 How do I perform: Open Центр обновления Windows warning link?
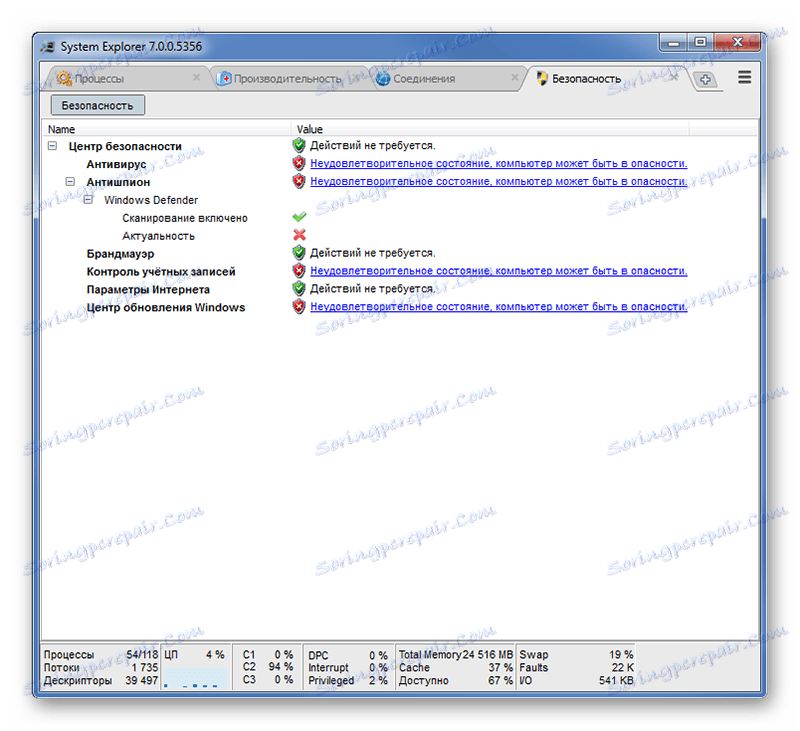pyautogui.click(x=498, y=307)
